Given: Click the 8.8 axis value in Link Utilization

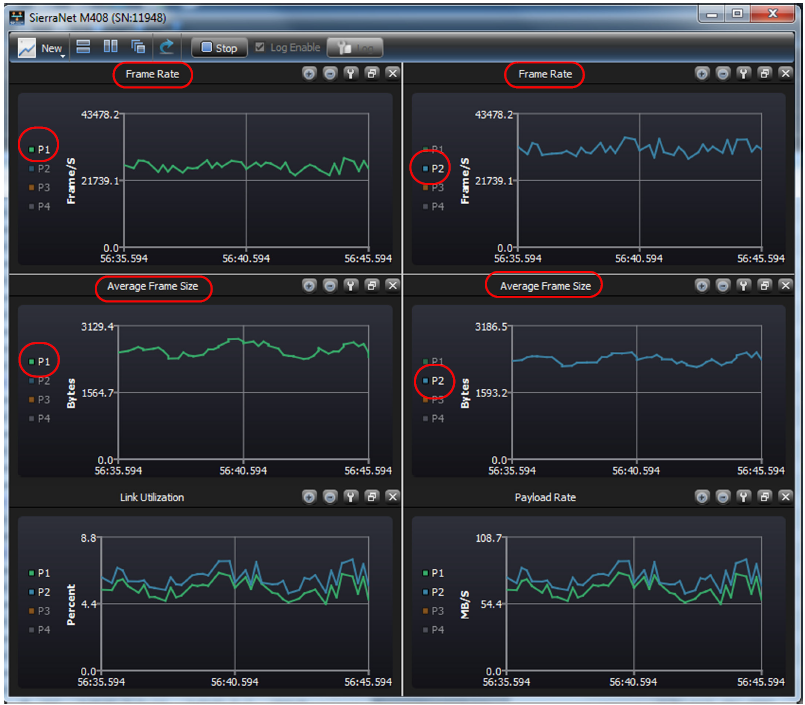Looking at the screenshot, I should point(88,538).
